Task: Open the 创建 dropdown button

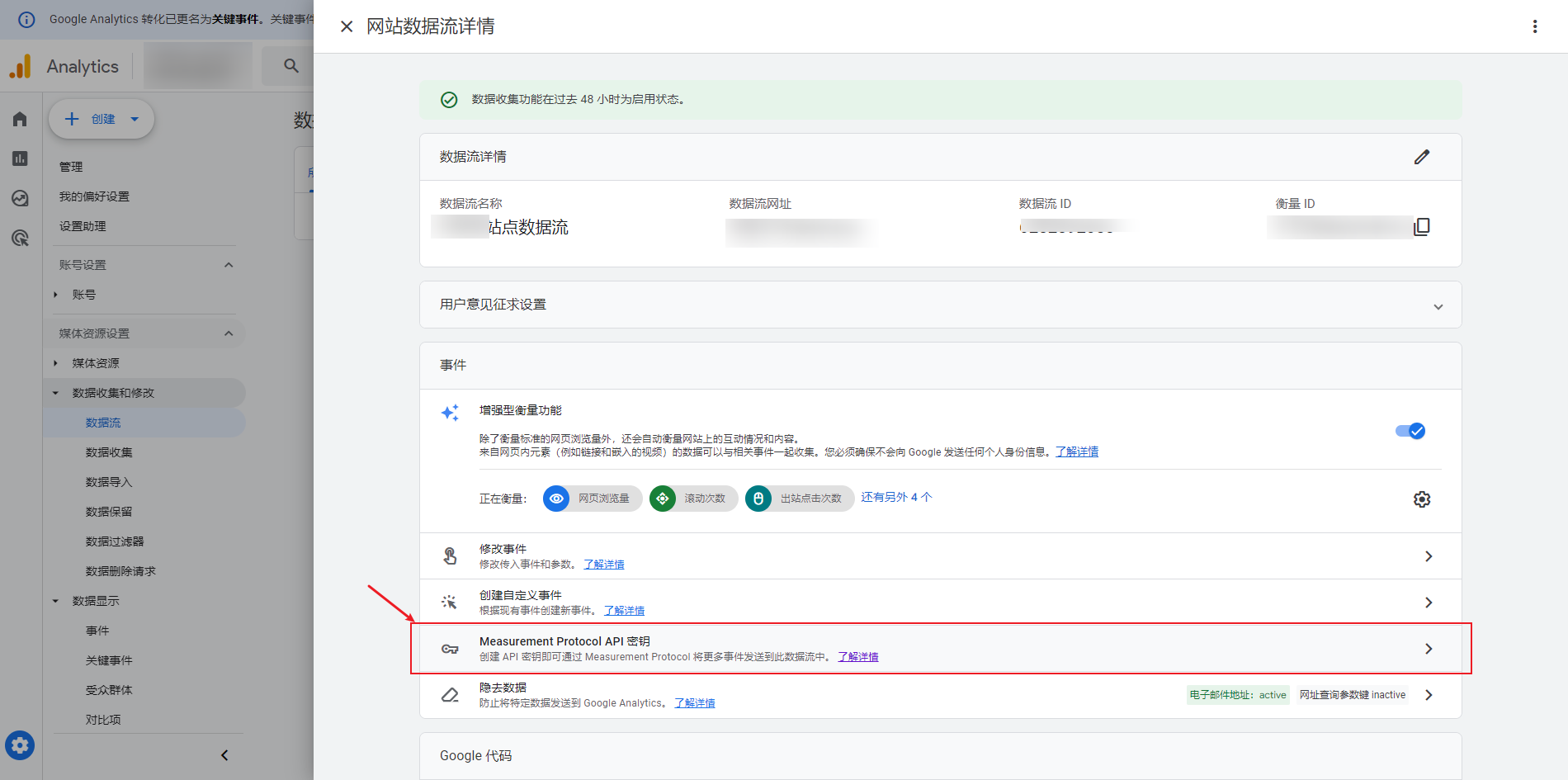Action: pos(102,119)
